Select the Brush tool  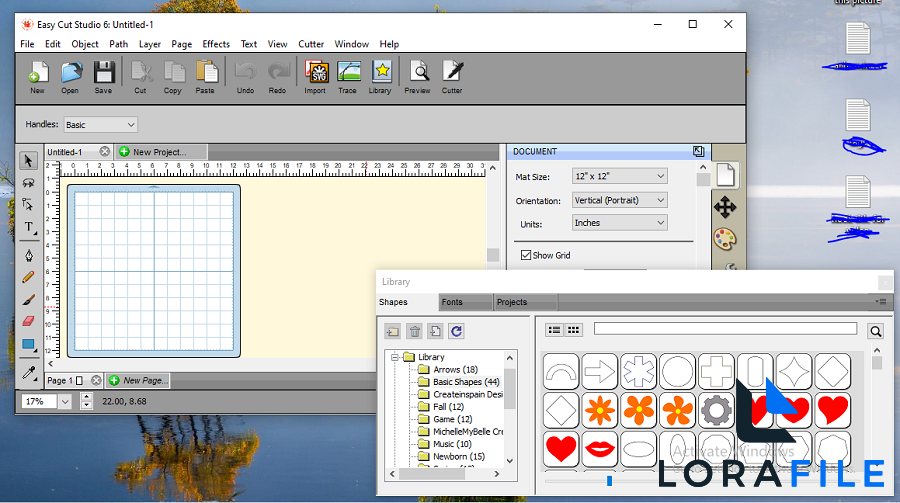pos(28,300)
